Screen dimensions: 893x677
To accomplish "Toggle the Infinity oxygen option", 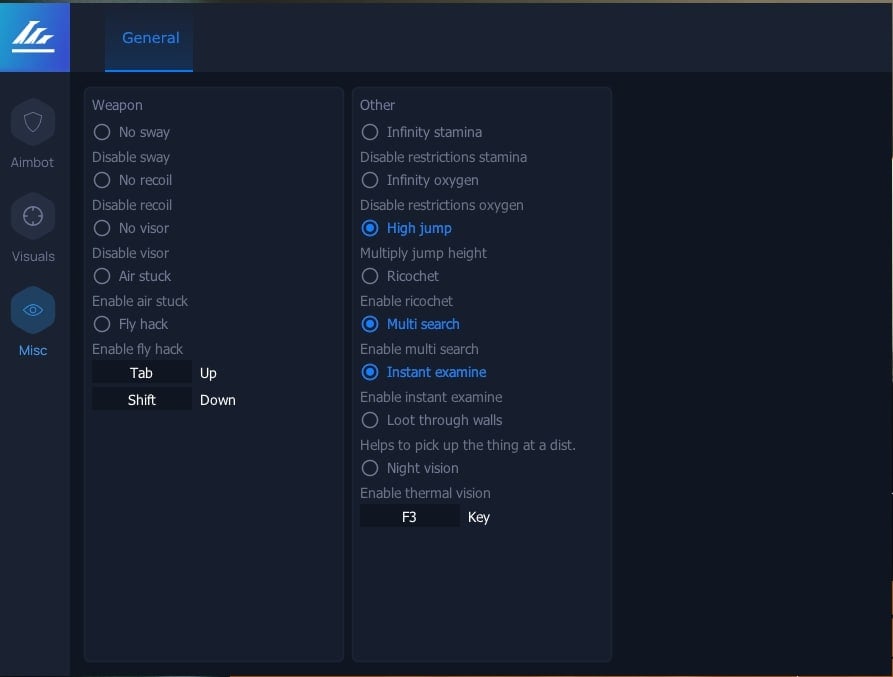I will [370, 180].
